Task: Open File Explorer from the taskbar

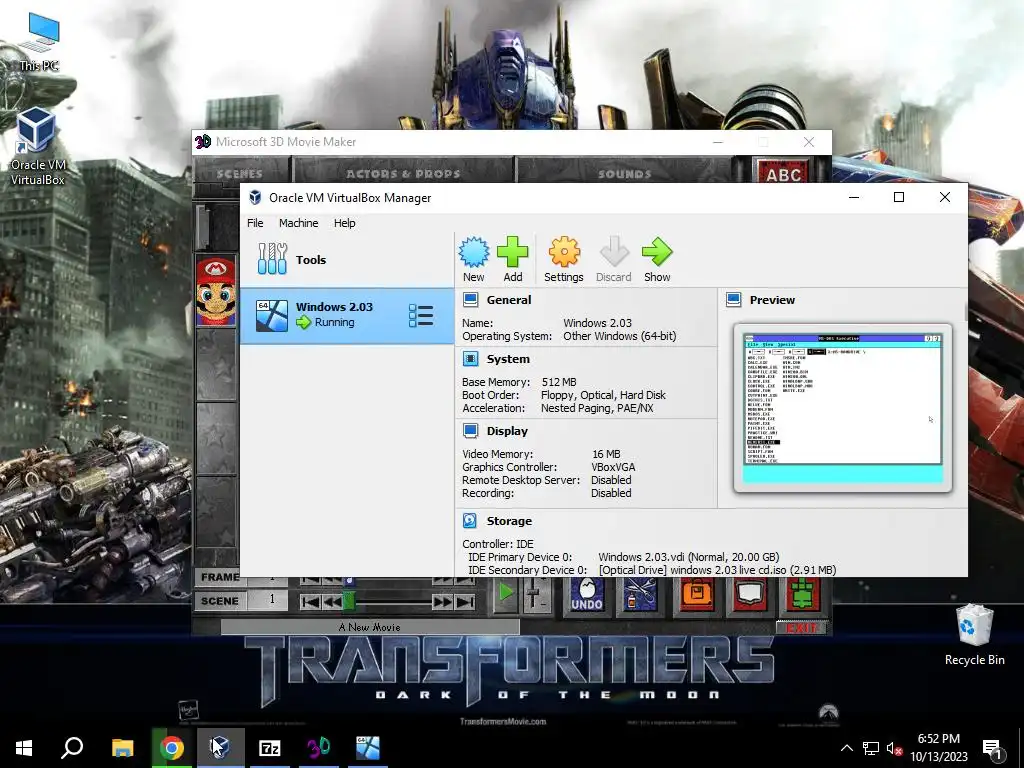Action: tap(122, 748)
